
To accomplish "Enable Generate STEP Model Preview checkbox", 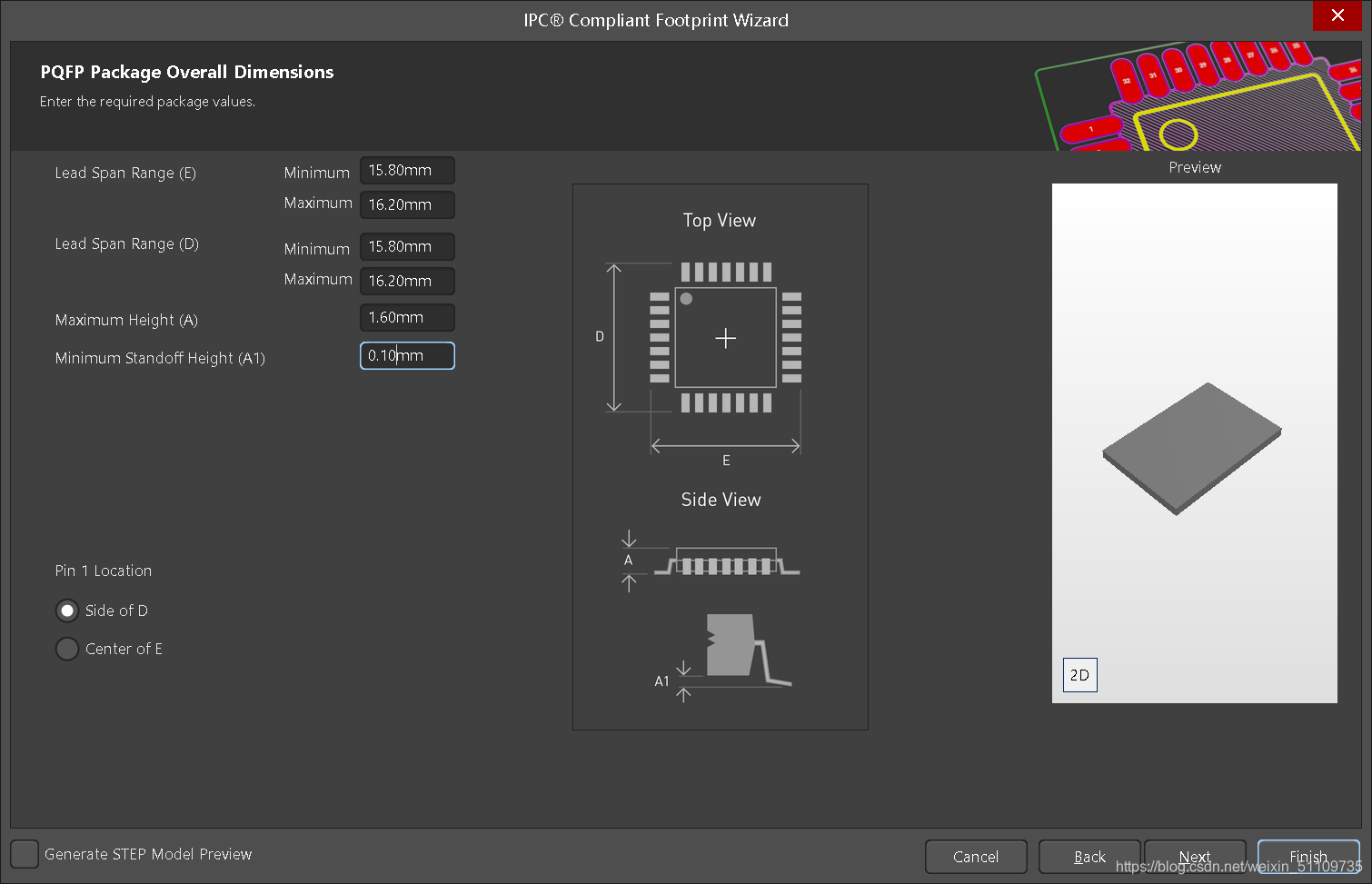I will [25, 854].
